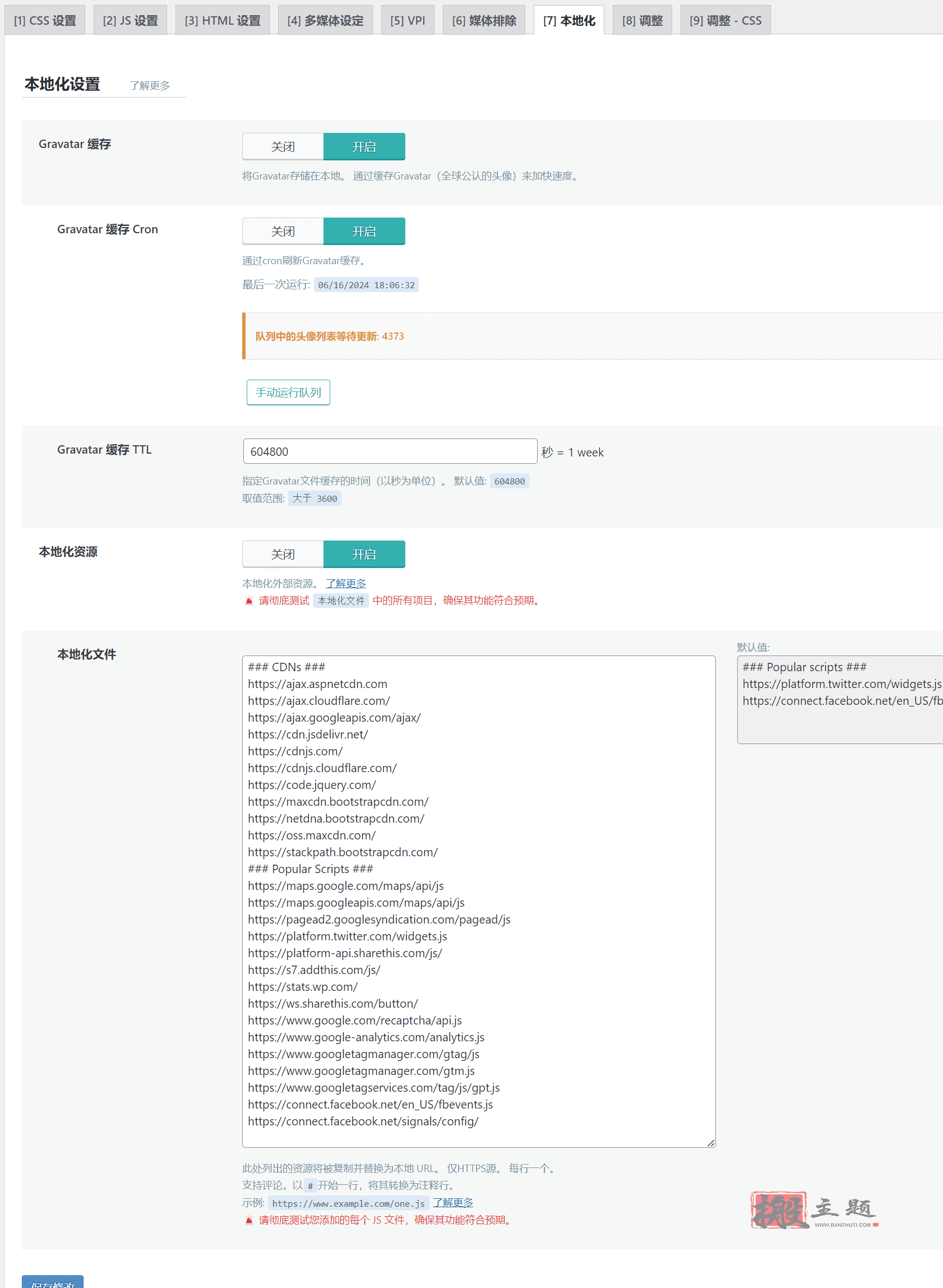This screenshot has height=1288, width=943.
Task: Set 本地化资源 to 关闭
Action: point(283,555)
